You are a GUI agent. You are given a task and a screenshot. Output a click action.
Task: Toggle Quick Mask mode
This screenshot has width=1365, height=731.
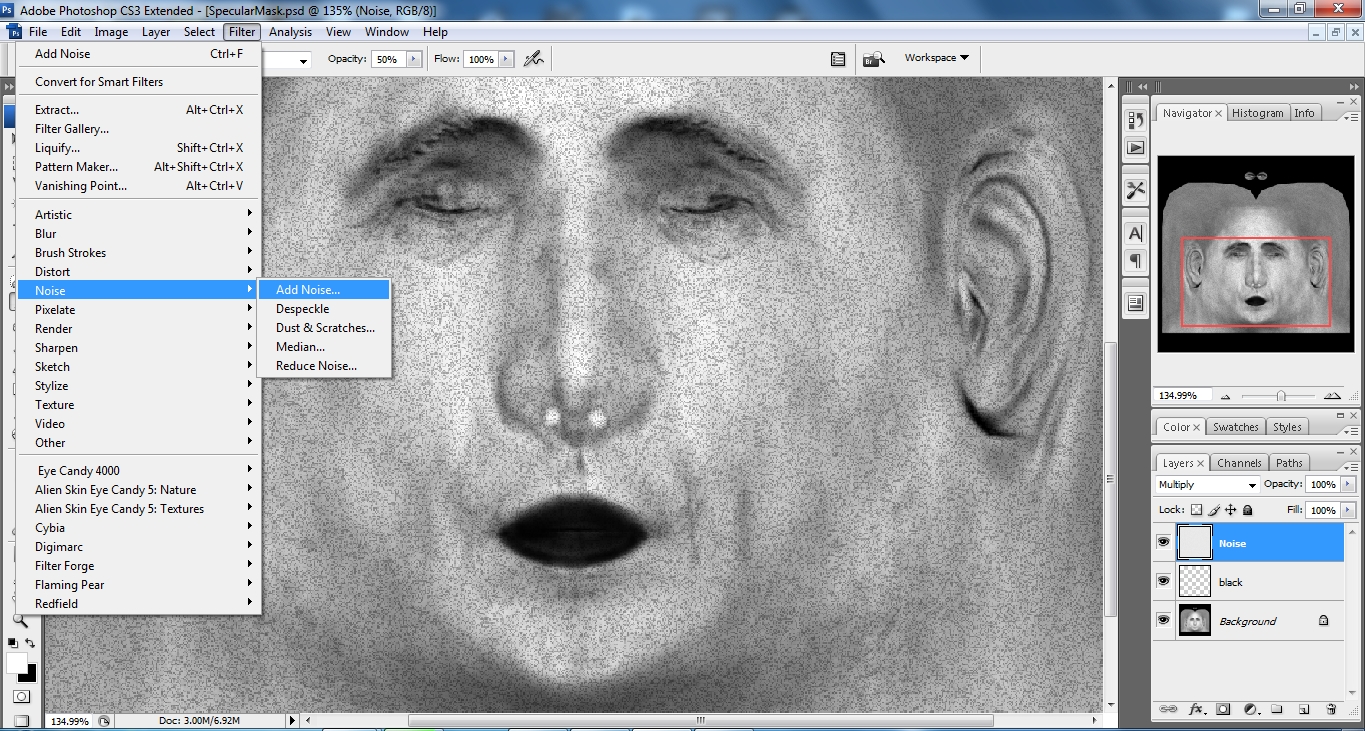21,696
